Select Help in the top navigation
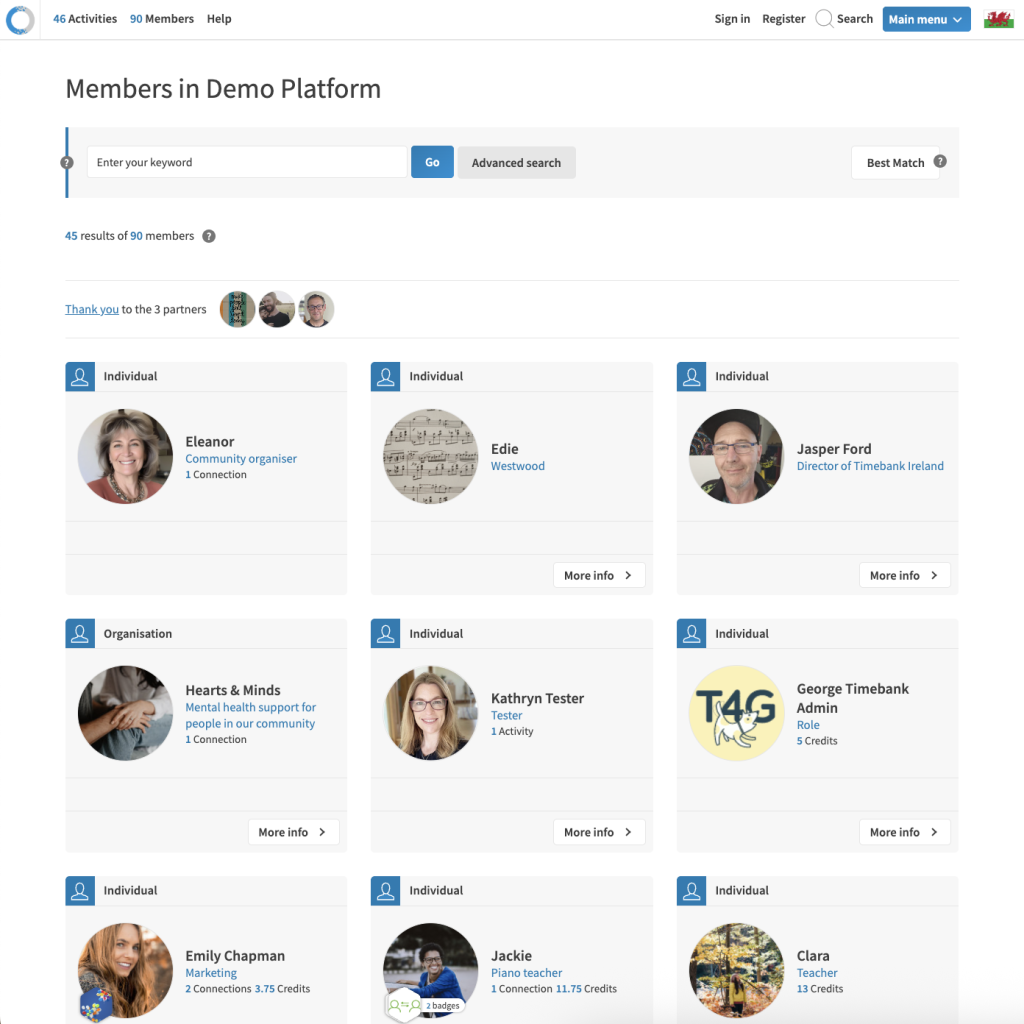Screen dimensions: 1024x1024 [x=219, y=19]
